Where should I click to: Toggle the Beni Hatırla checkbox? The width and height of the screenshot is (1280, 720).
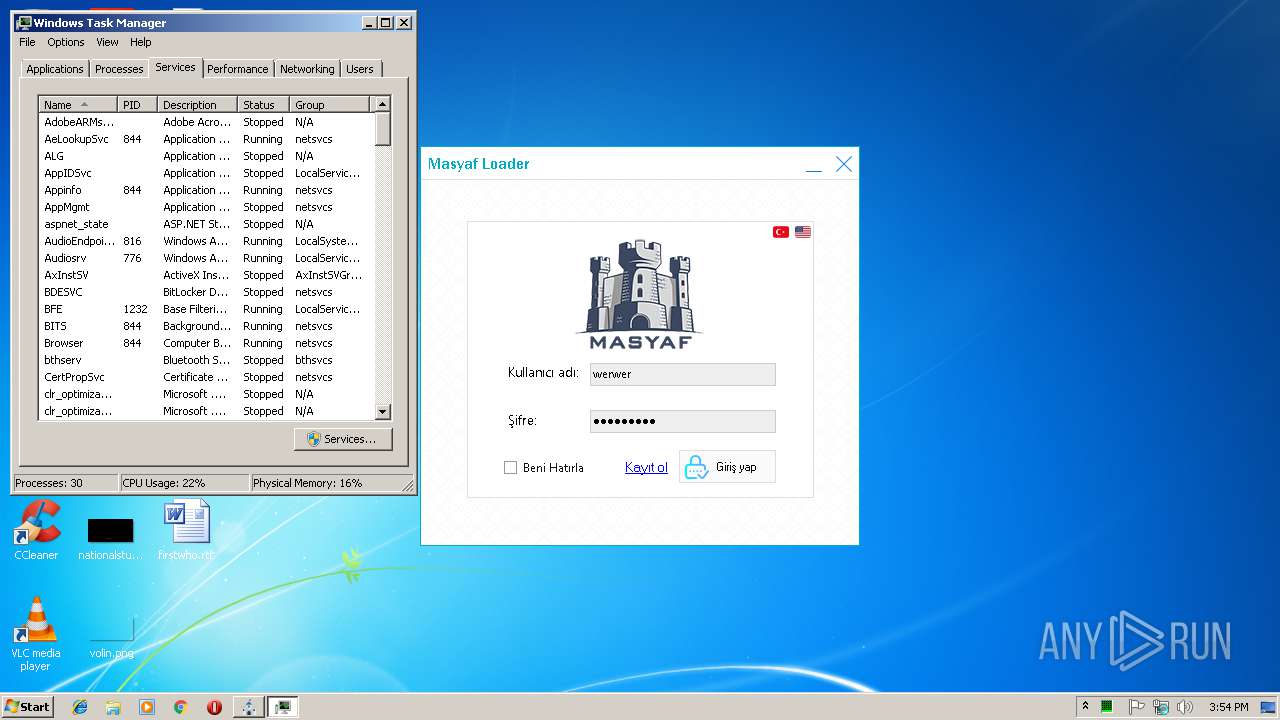tap(510, 467)
